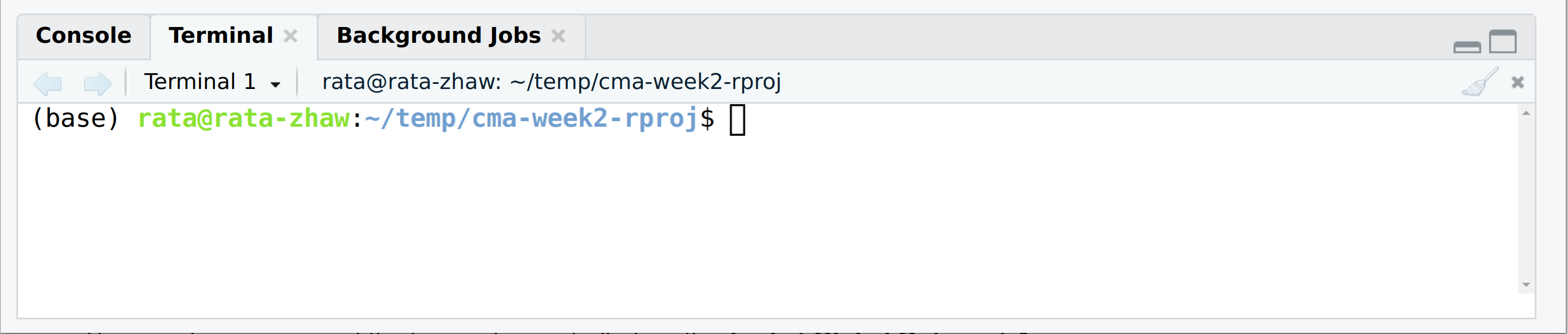Click the (base) environment label in the prompt
Viewport: 1568px width, 334px height.
[x=76, y=119]
